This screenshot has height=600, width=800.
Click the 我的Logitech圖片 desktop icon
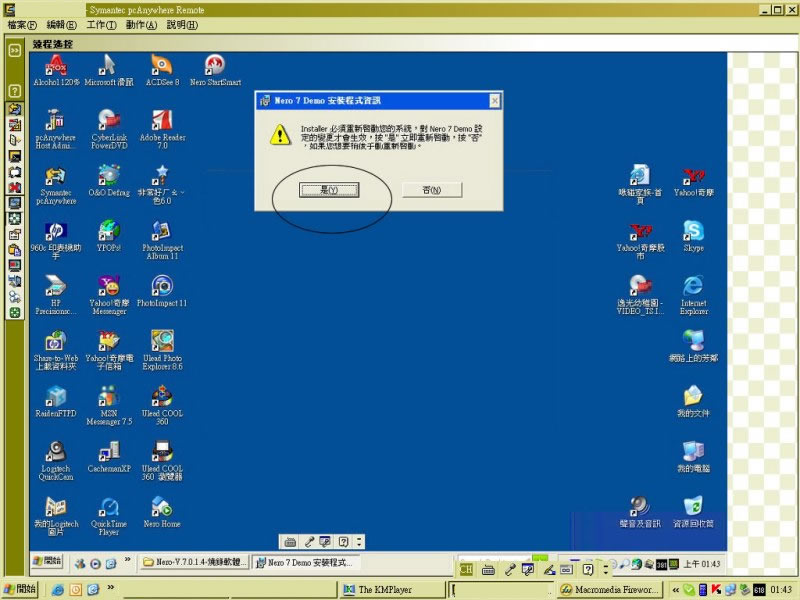[x=56, y=516]
